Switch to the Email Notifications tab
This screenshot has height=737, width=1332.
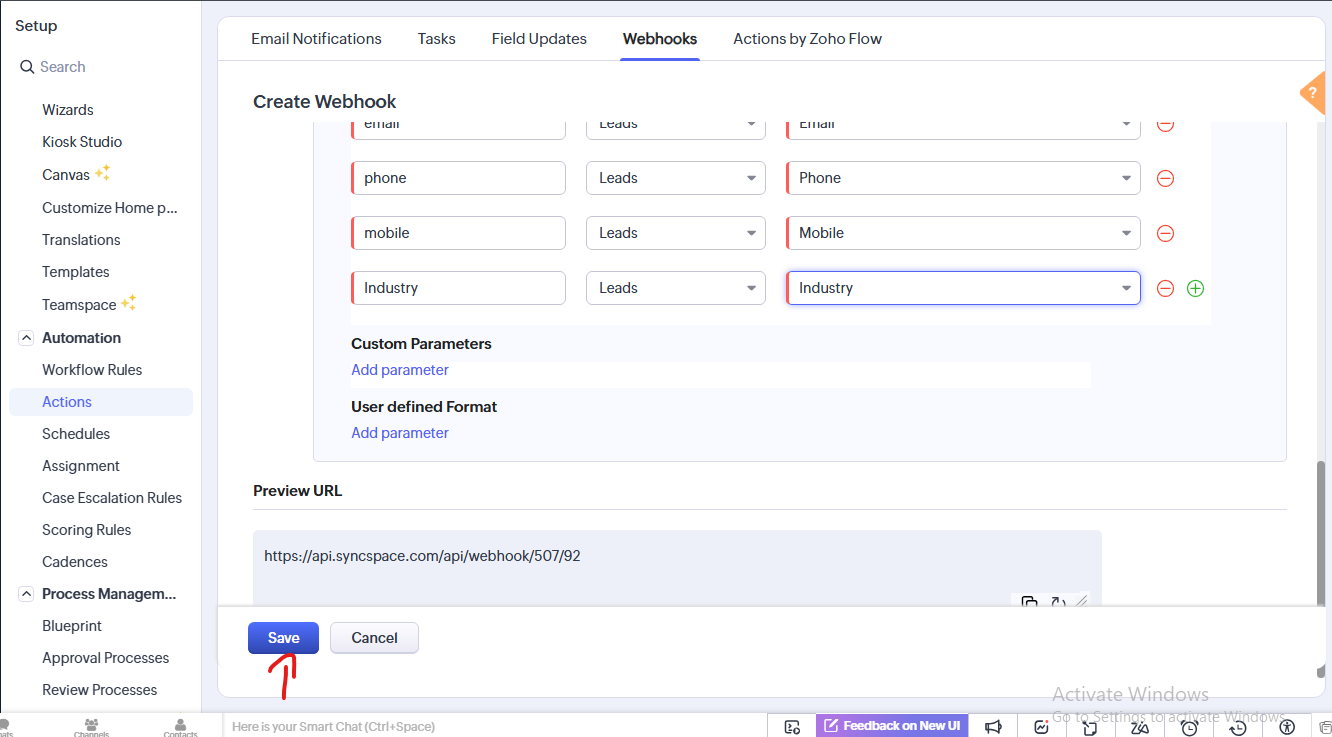[x=316, y=39]
